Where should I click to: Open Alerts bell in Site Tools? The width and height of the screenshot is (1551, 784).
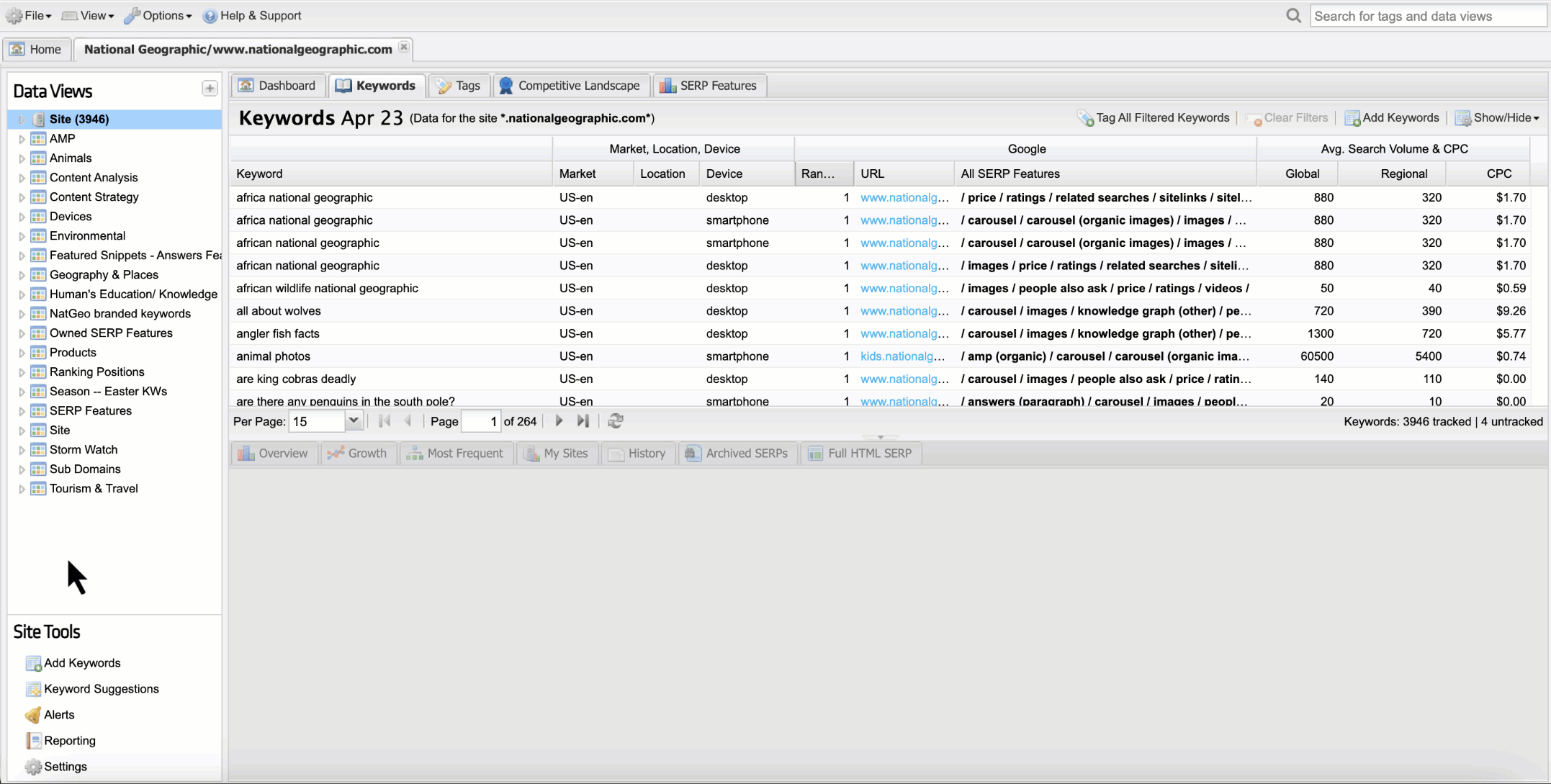33,715
